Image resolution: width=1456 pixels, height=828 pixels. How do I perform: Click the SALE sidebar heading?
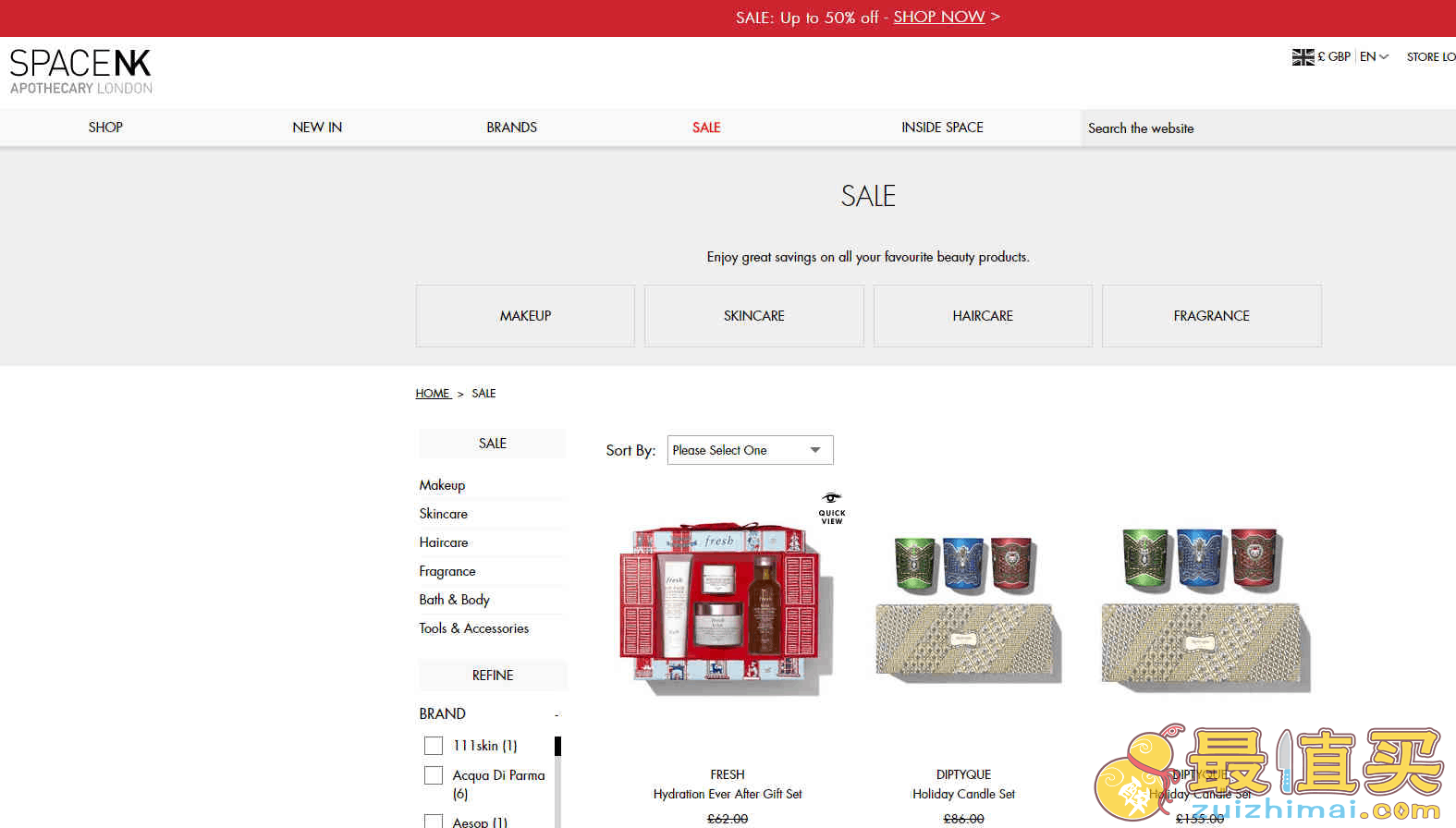(x=493, y=444)
